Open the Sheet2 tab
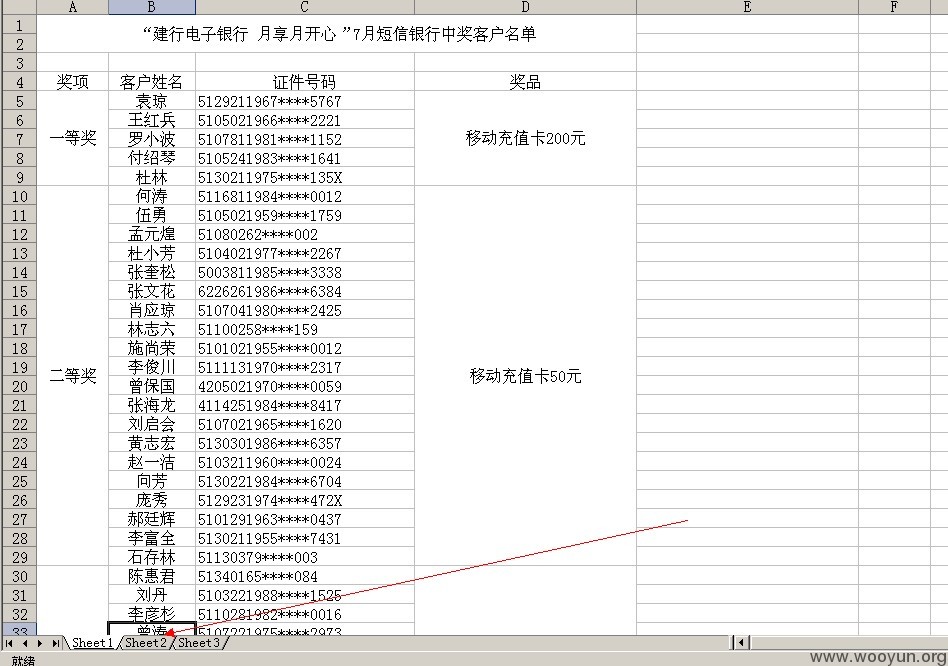This screenshot has height=666, width=948. pyautogui.click(x=145, y=642)
